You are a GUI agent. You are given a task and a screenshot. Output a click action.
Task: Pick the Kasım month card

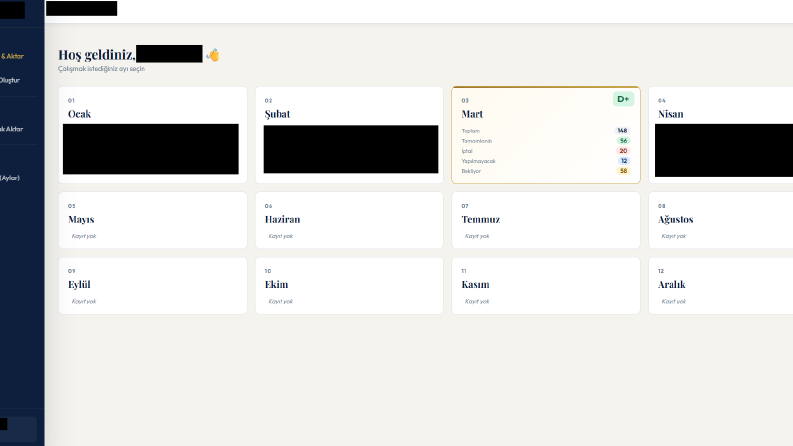pyautogui.click(x=546, y=286)
